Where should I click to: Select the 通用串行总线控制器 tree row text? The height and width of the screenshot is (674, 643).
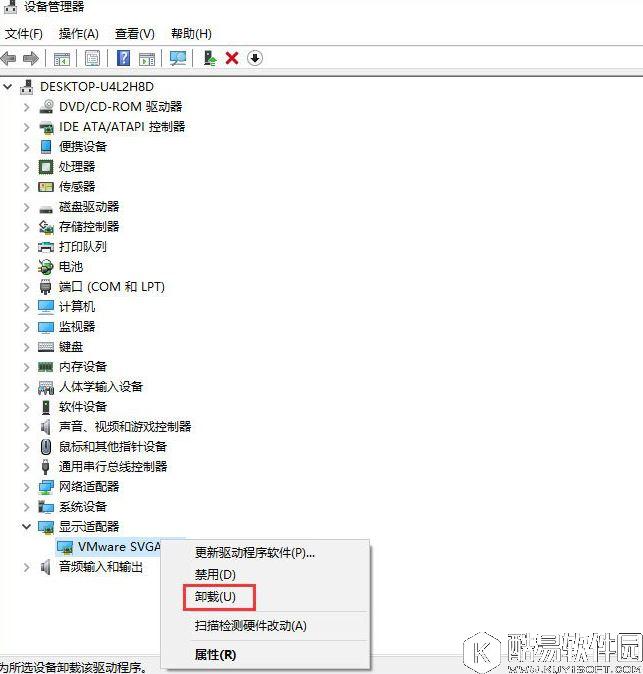113,467
